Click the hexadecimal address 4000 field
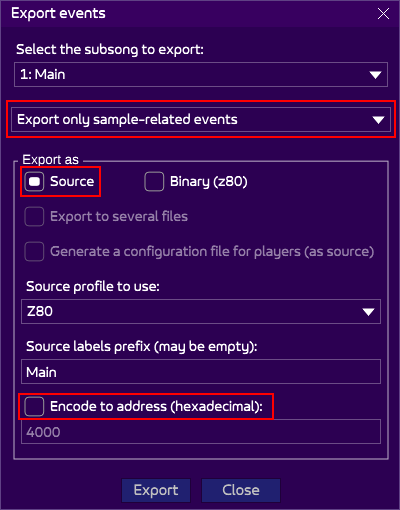The image size is (400, 510). tap(201, 432)
